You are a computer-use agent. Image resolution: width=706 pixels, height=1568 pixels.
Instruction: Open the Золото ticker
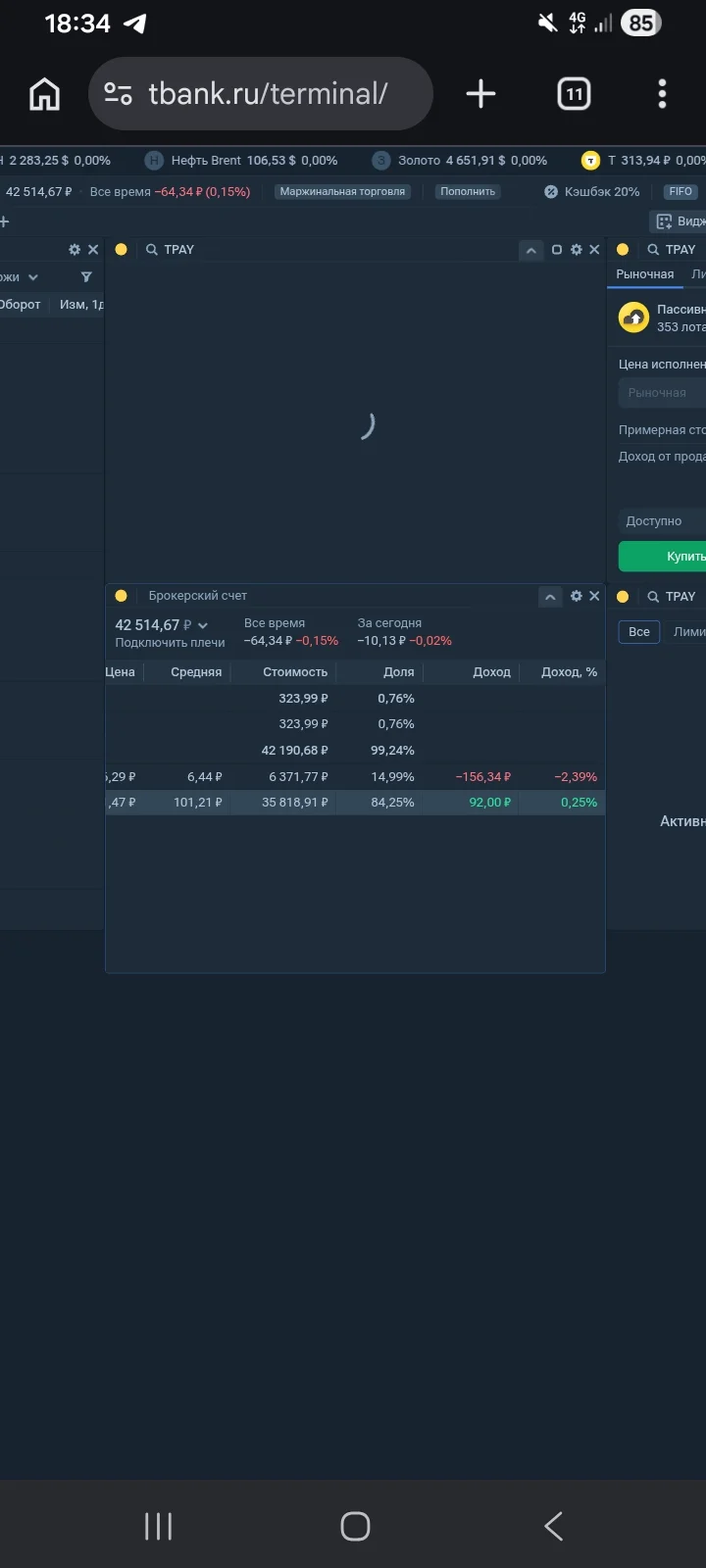point(460,160)
